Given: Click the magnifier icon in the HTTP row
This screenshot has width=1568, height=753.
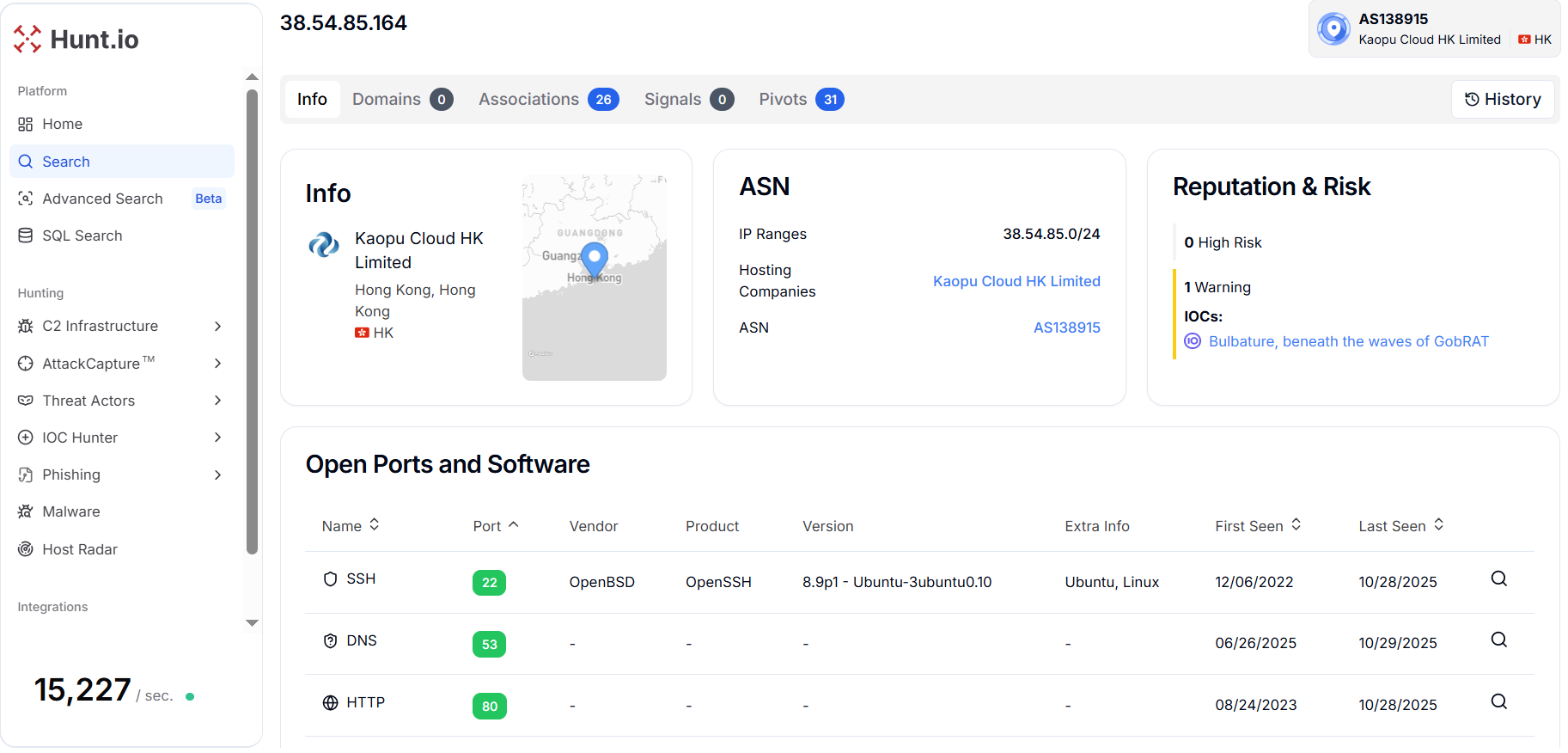Looking at the screenshot, I should (x=1498, y=702).
